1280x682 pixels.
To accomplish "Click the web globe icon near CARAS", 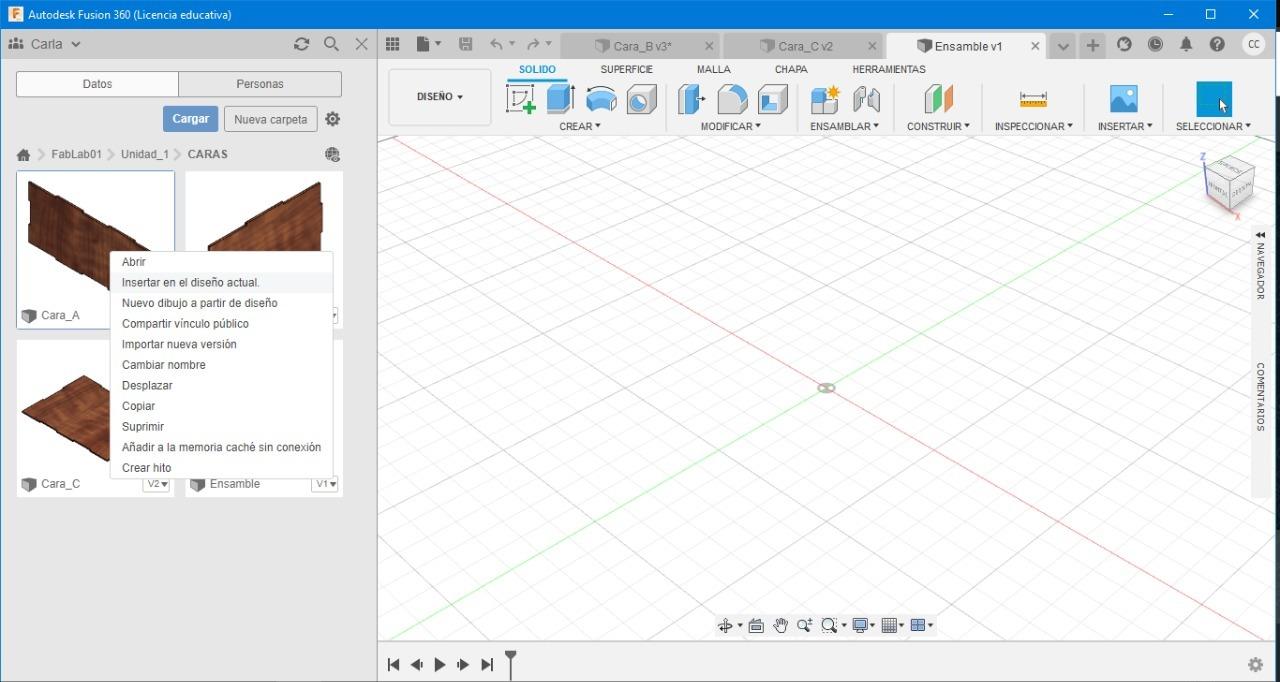I will coord(332,154).
